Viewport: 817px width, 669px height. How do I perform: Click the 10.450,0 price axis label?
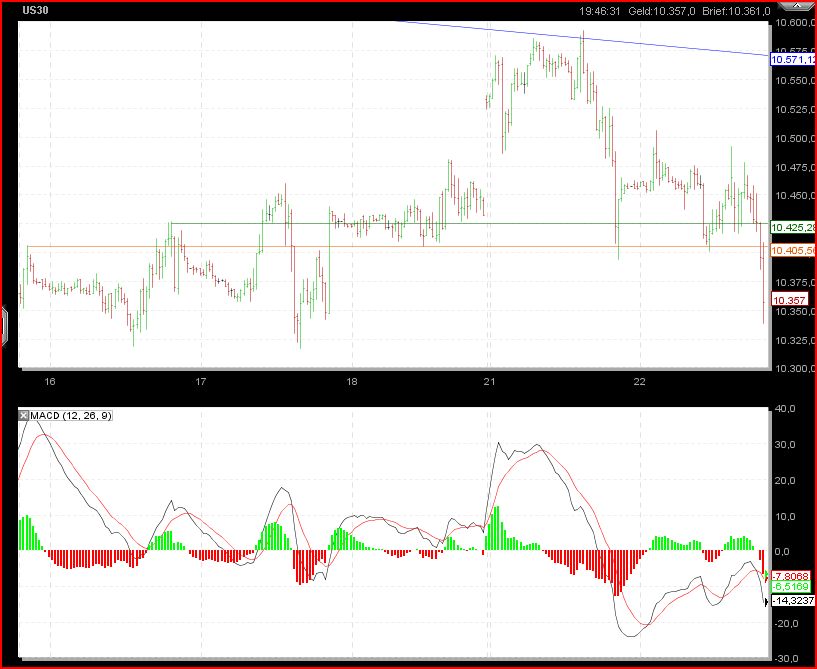click(x=795, y=196)
